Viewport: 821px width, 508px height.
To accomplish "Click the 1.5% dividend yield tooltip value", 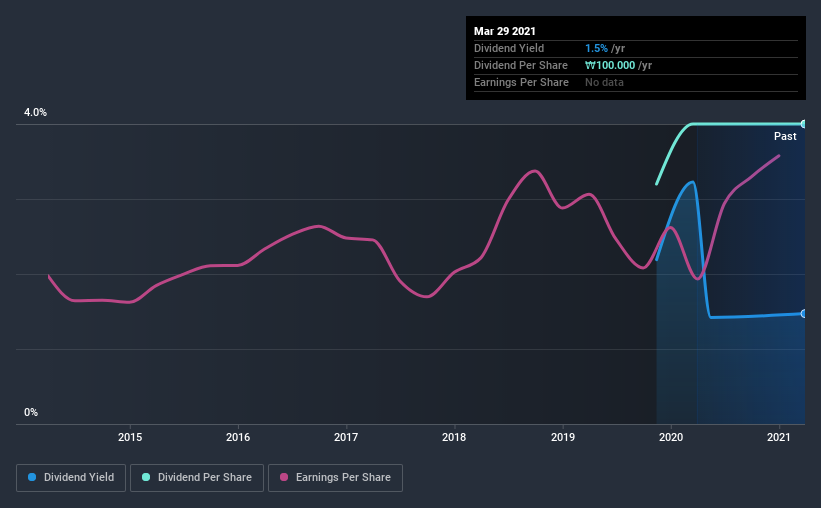I will [596, 48].
